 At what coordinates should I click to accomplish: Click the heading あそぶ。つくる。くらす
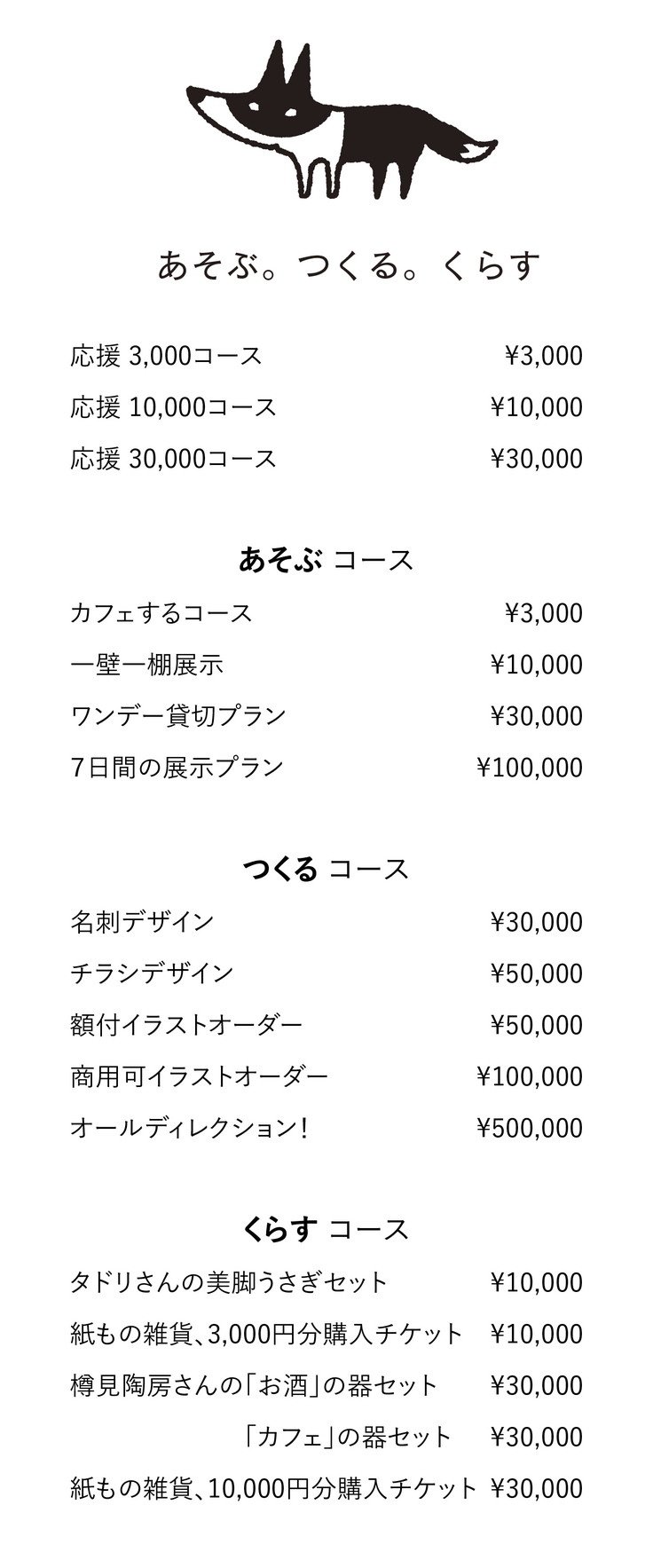tap(349, 264)
